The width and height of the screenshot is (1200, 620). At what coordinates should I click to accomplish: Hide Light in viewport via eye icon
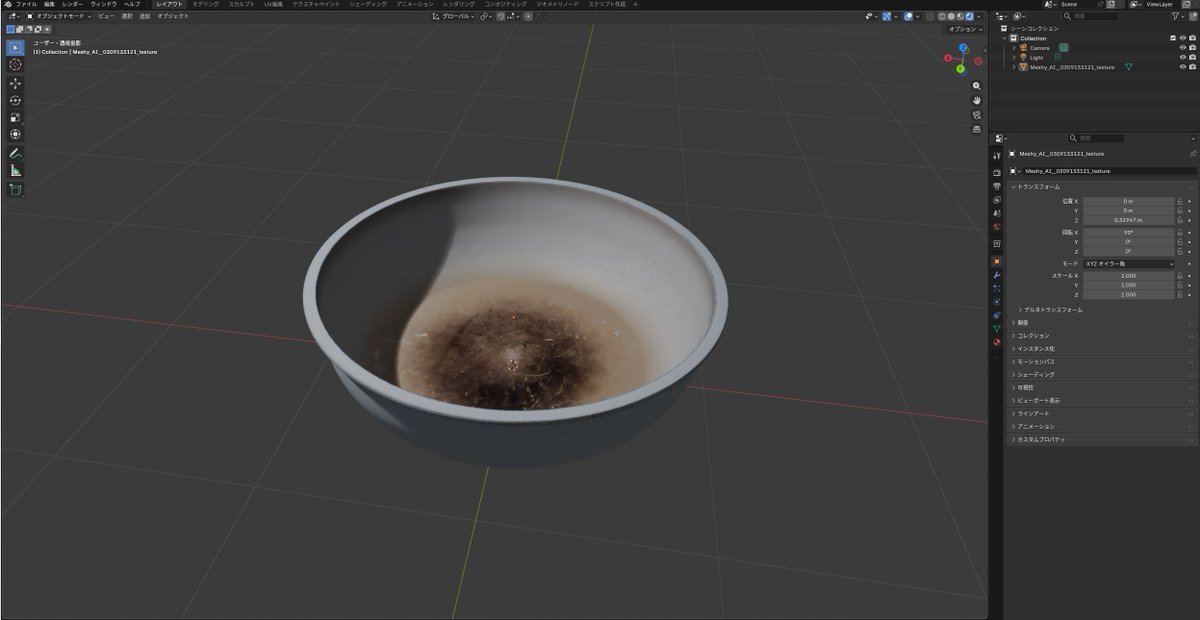(x=1183, y=57)
